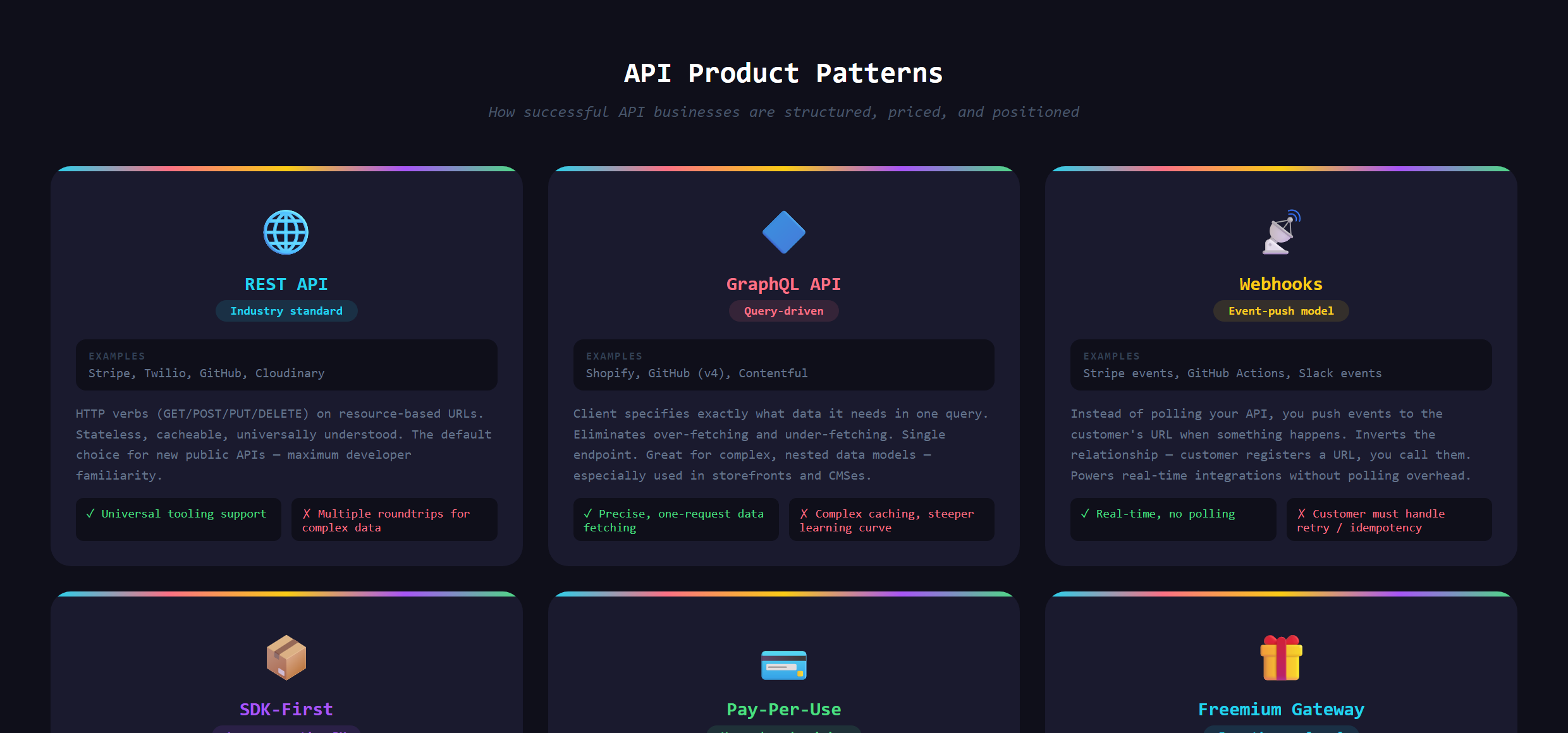Click the EXAMPLES label in Webhooks card
1568x733 pixels.
(x=1112, y=356)
